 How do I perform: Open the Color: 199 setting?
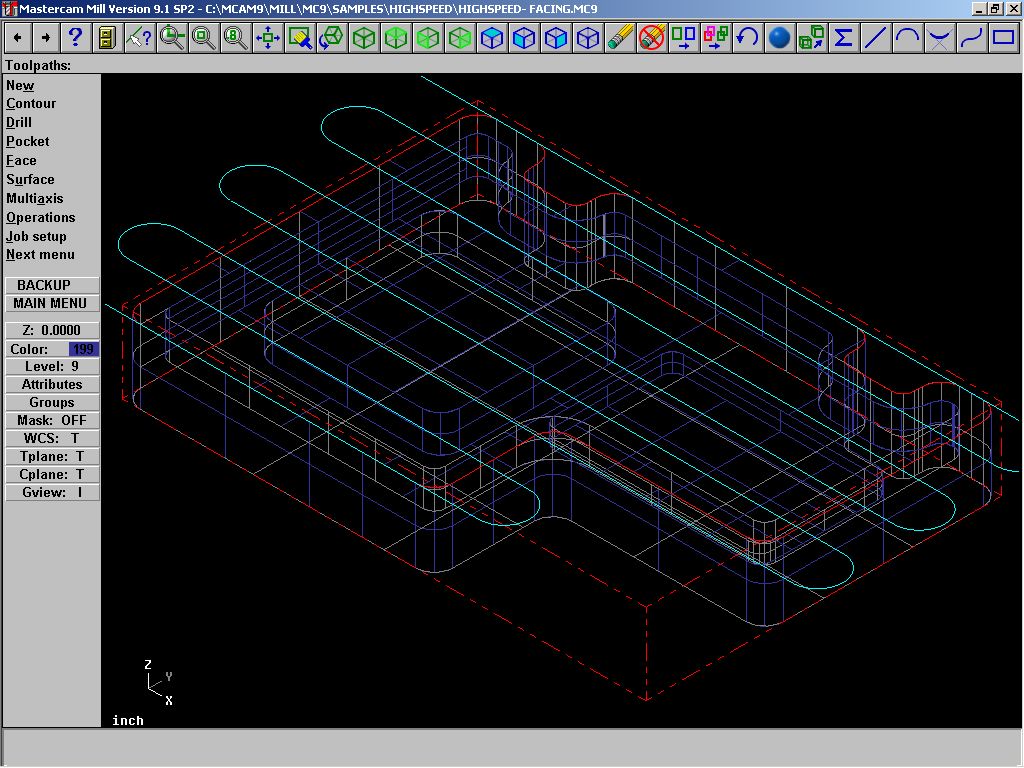tap(52, 349)
